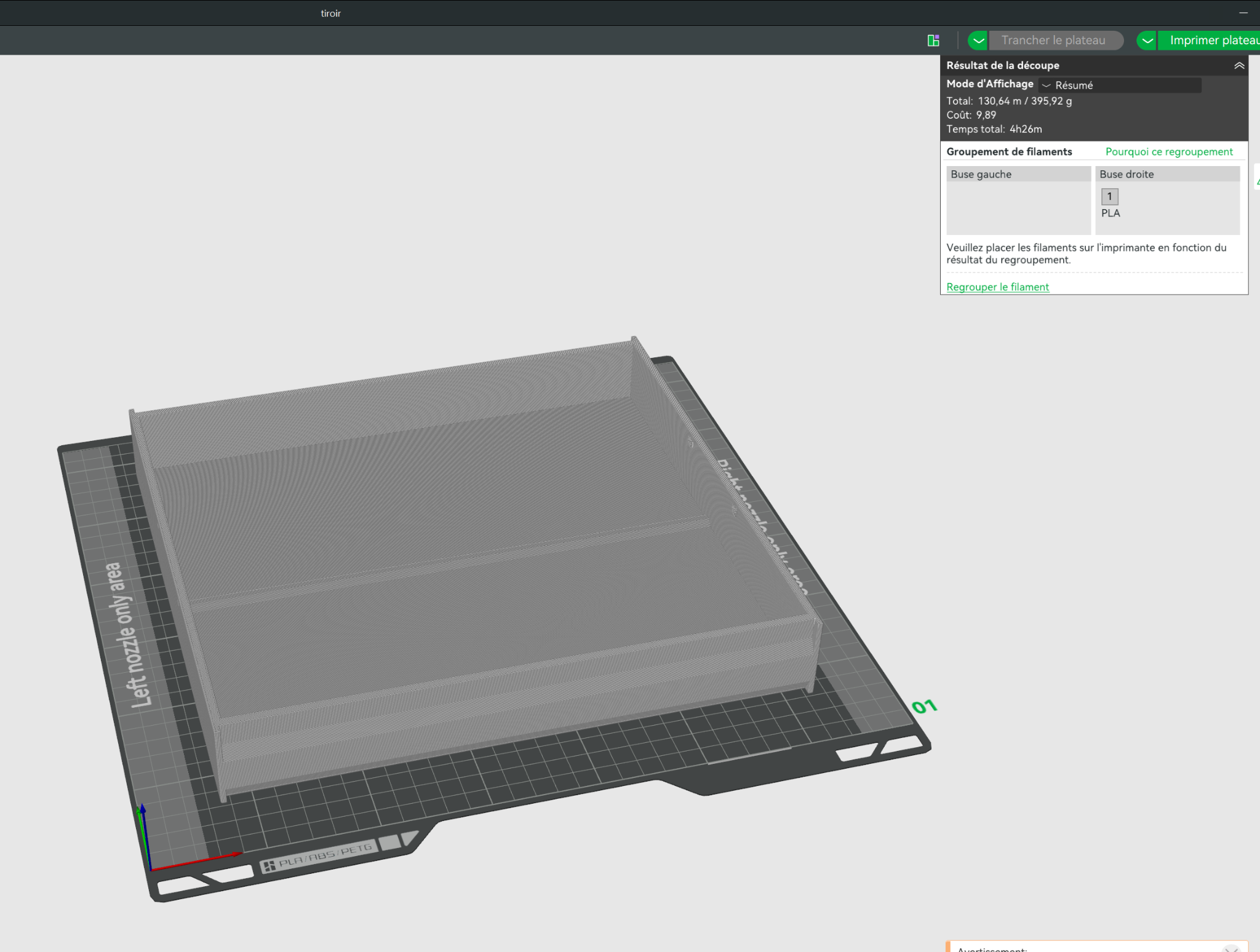
Task: Click the XYZ axis origin gizmo
Action: point(151,868)
